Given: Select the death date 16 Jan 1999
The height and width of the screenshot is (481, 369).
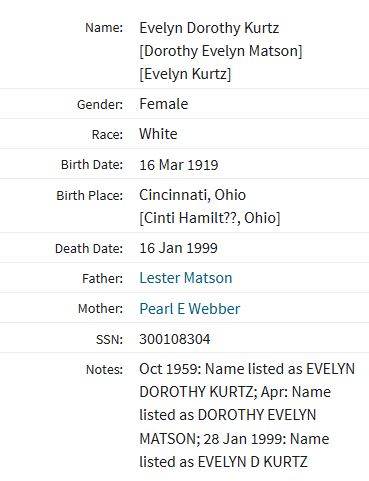Looking at the screenshot, I should pos(178,248).
